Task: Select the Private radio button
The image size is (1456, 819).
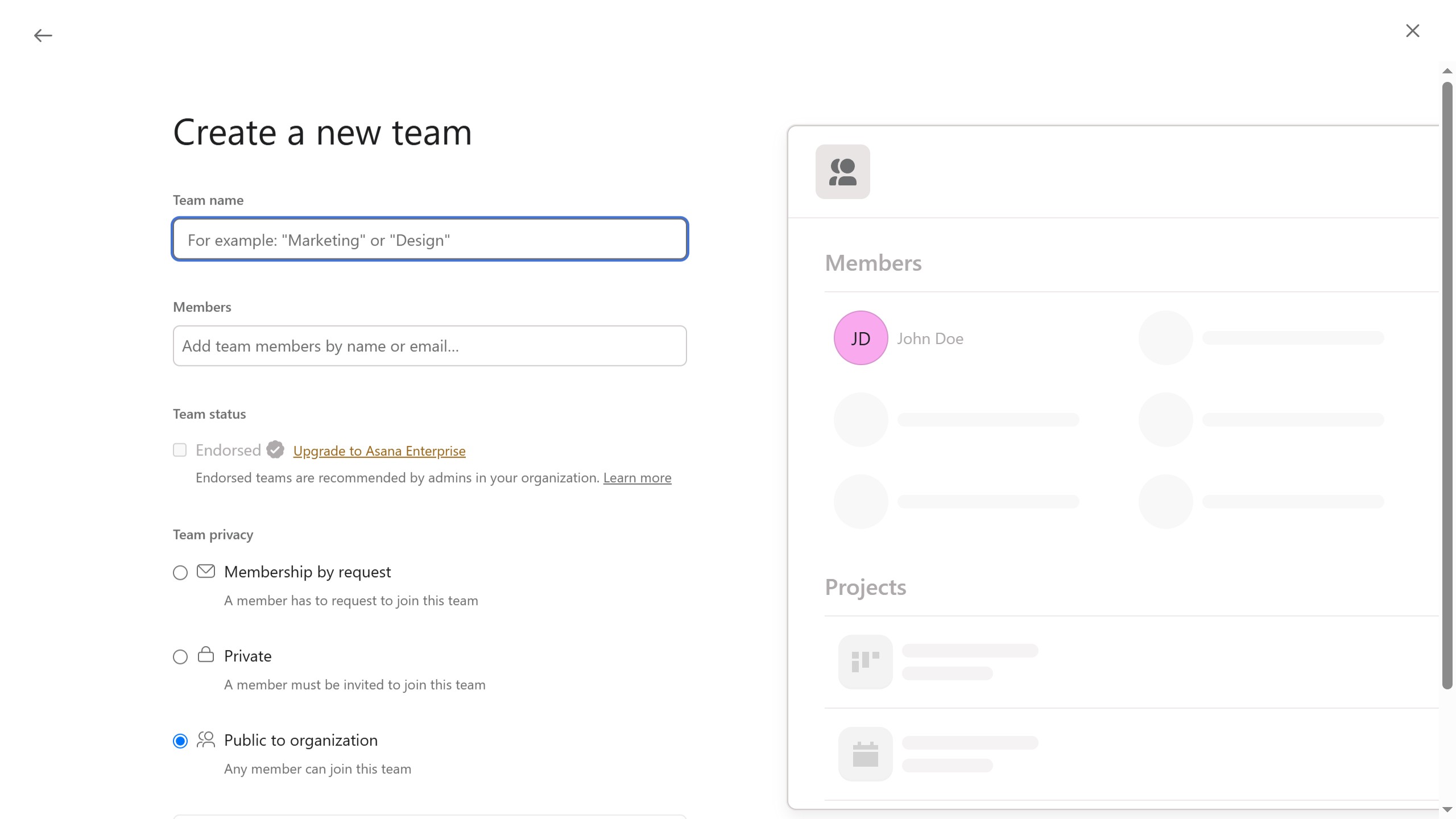Action: (180, 656)
